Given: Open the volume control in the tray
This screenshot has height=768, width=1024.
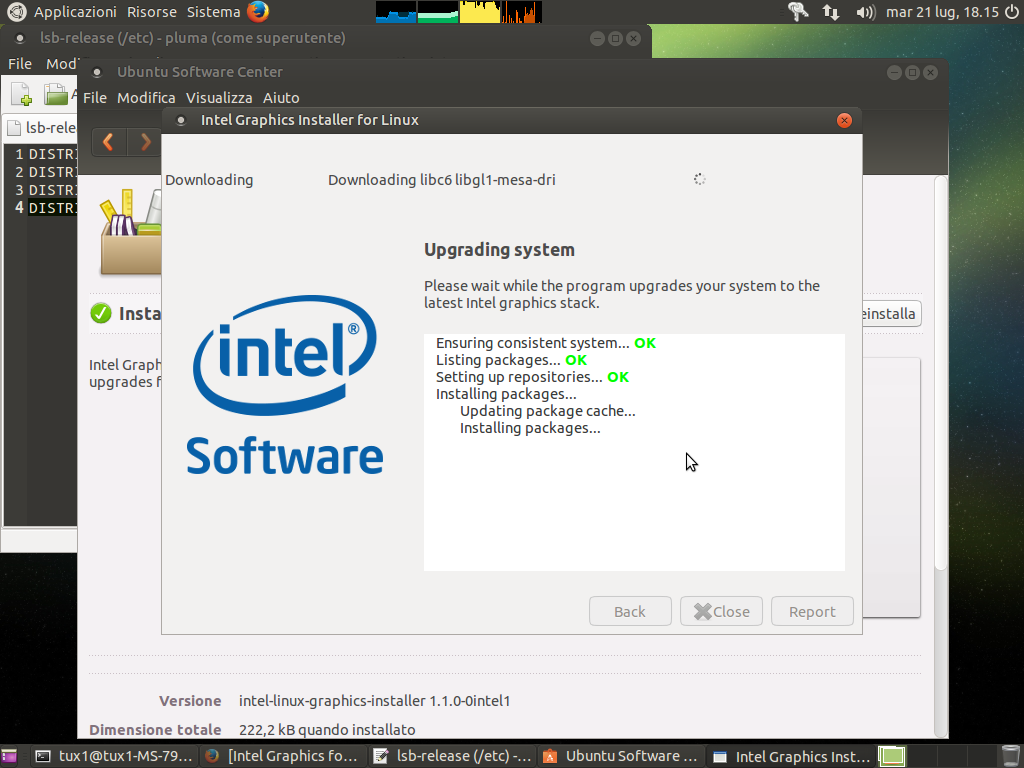Looking at the screenshot, I should coord(865,12).
